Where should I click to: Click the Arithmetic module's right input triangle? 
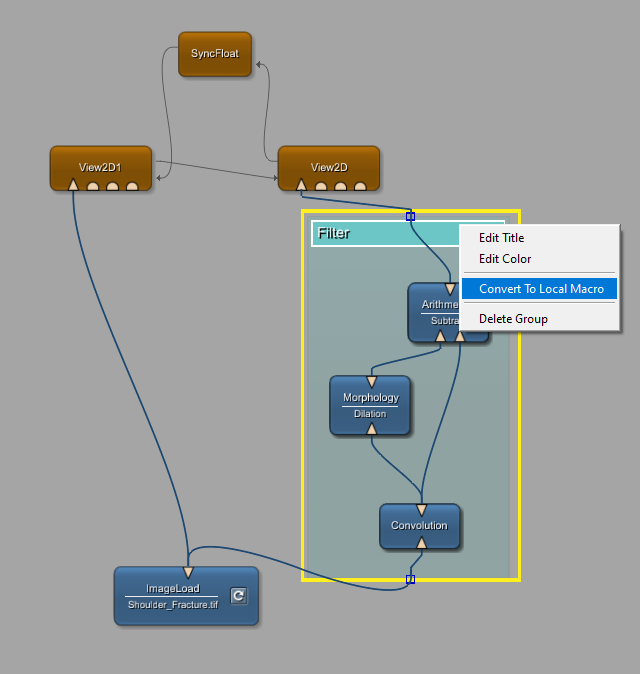click(x=460, y=336)
